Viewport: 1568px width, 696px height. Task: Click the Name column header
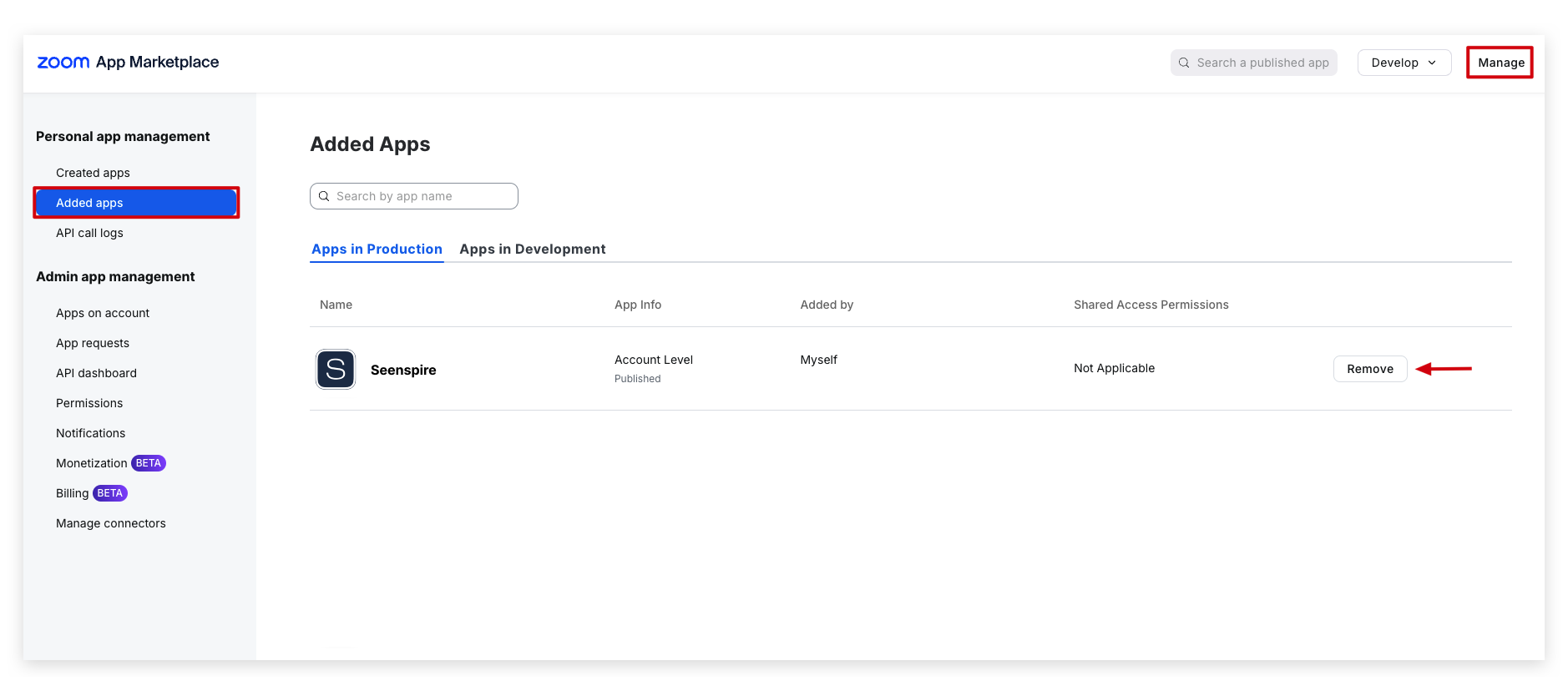pyautogui.click(x=336, y=305)
